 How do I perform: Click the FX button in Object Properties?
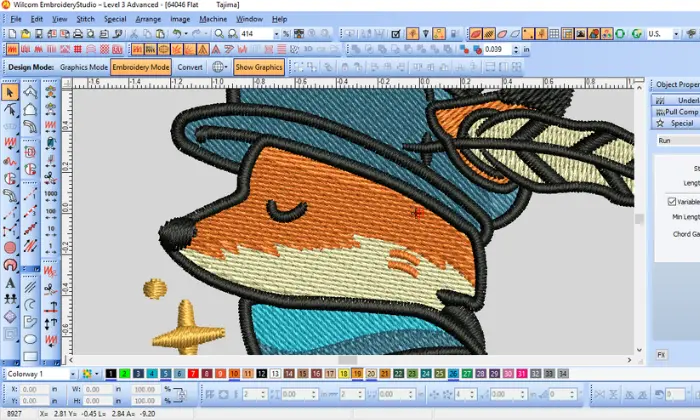pos(661,355)
